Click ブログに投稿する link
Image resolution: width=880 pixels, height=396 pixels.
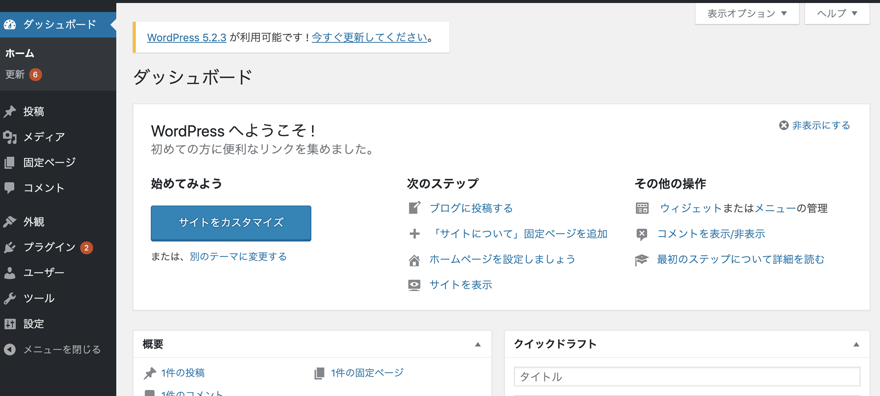[x=471, y=208]
